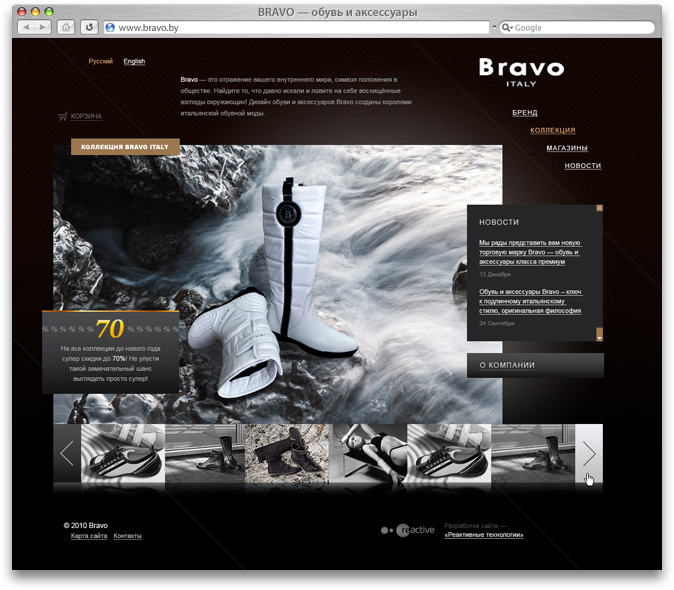Go back with the browser back arrow
Image resolution: width=674 pixels, height=590 pixels.
click(x=27, y=28)
